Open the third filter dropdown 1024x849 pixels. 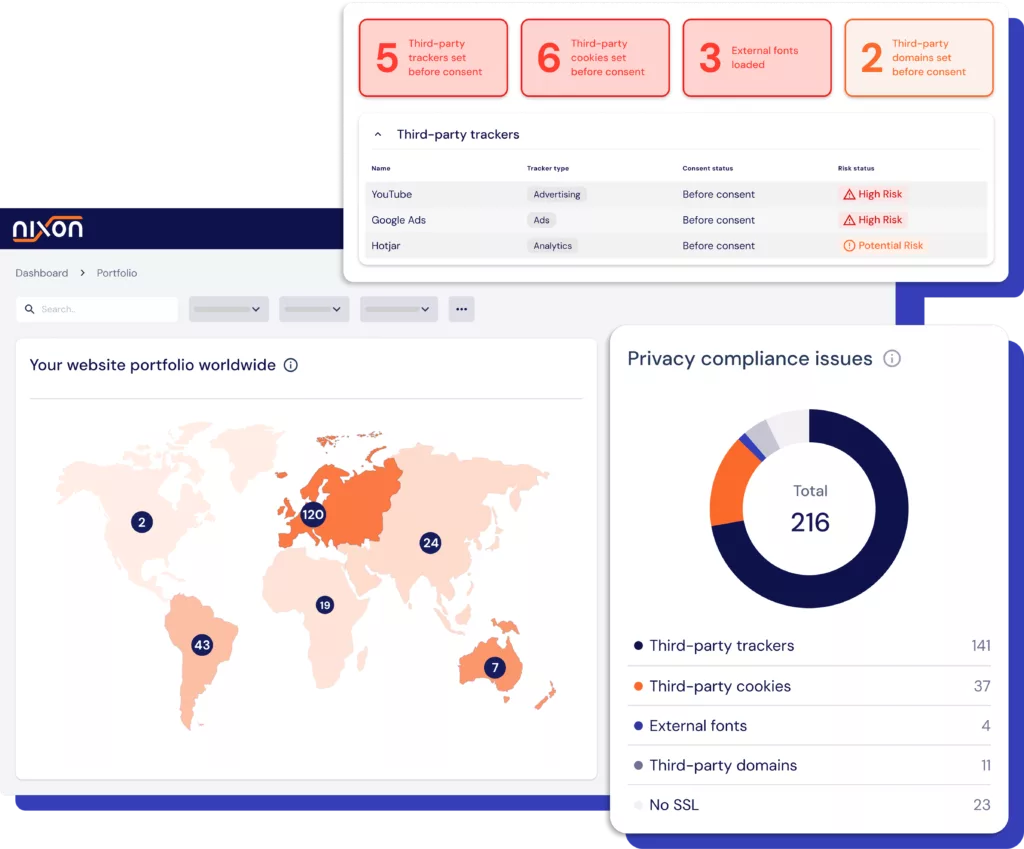pyautogui.click(x=399, y=309)
